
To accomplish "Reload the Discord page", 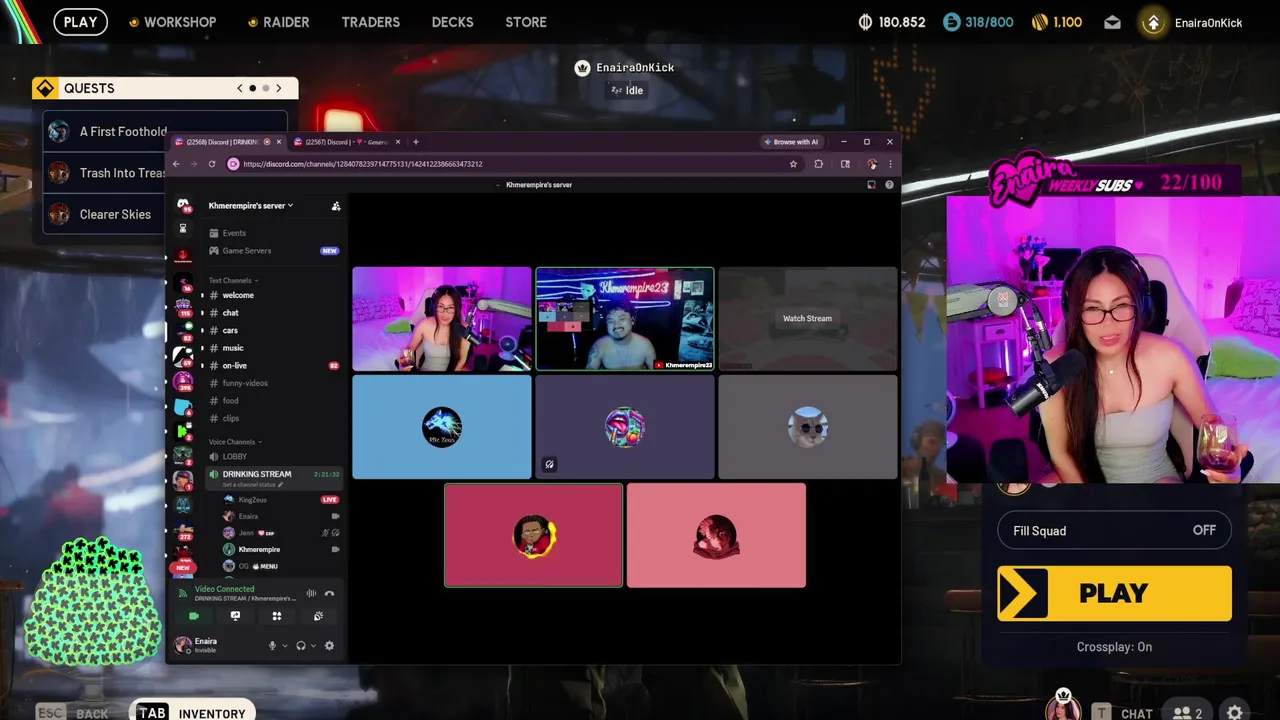I will (212, 164).
